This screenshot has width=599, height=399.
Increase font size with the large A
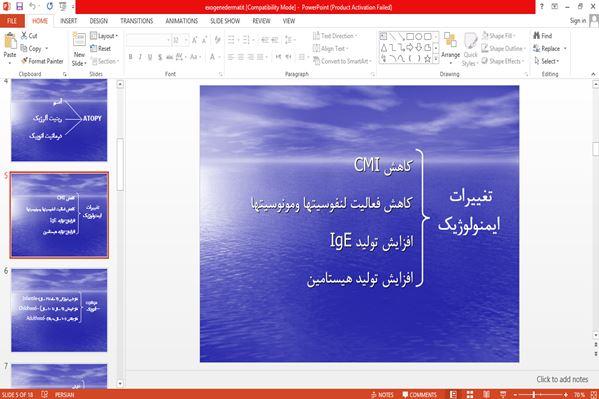pyautogui.click(x=194, y=40)
